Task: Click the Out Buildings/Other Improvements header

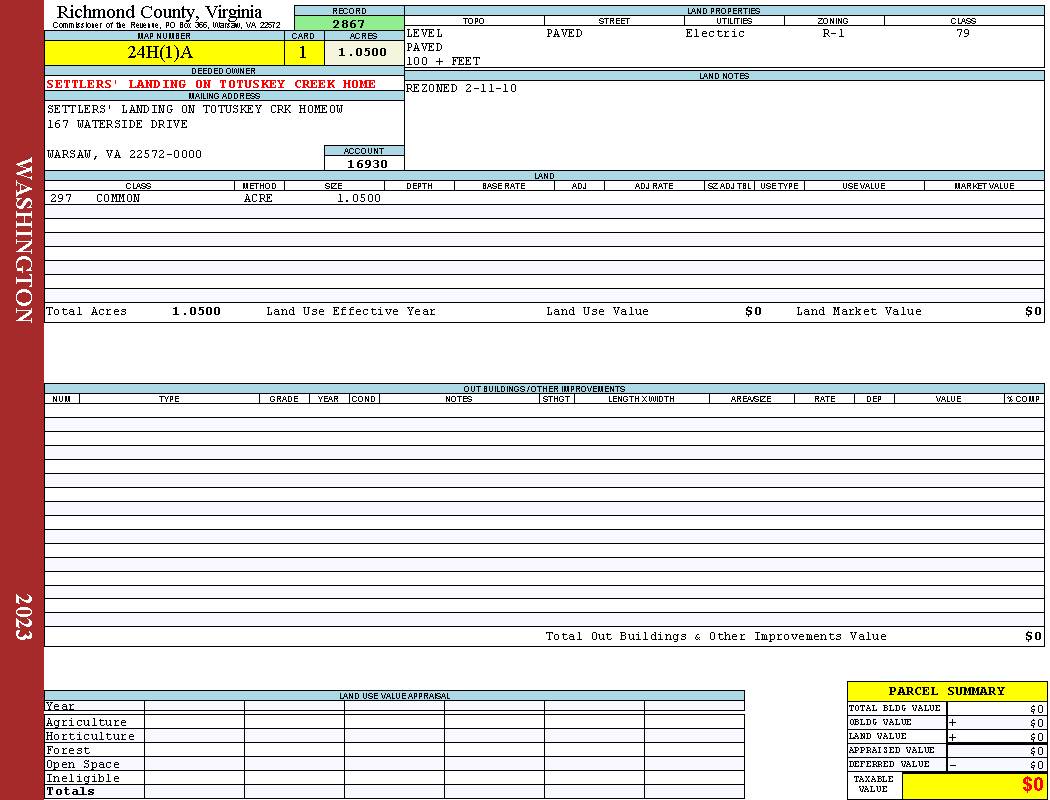Action: coord(544,388)
